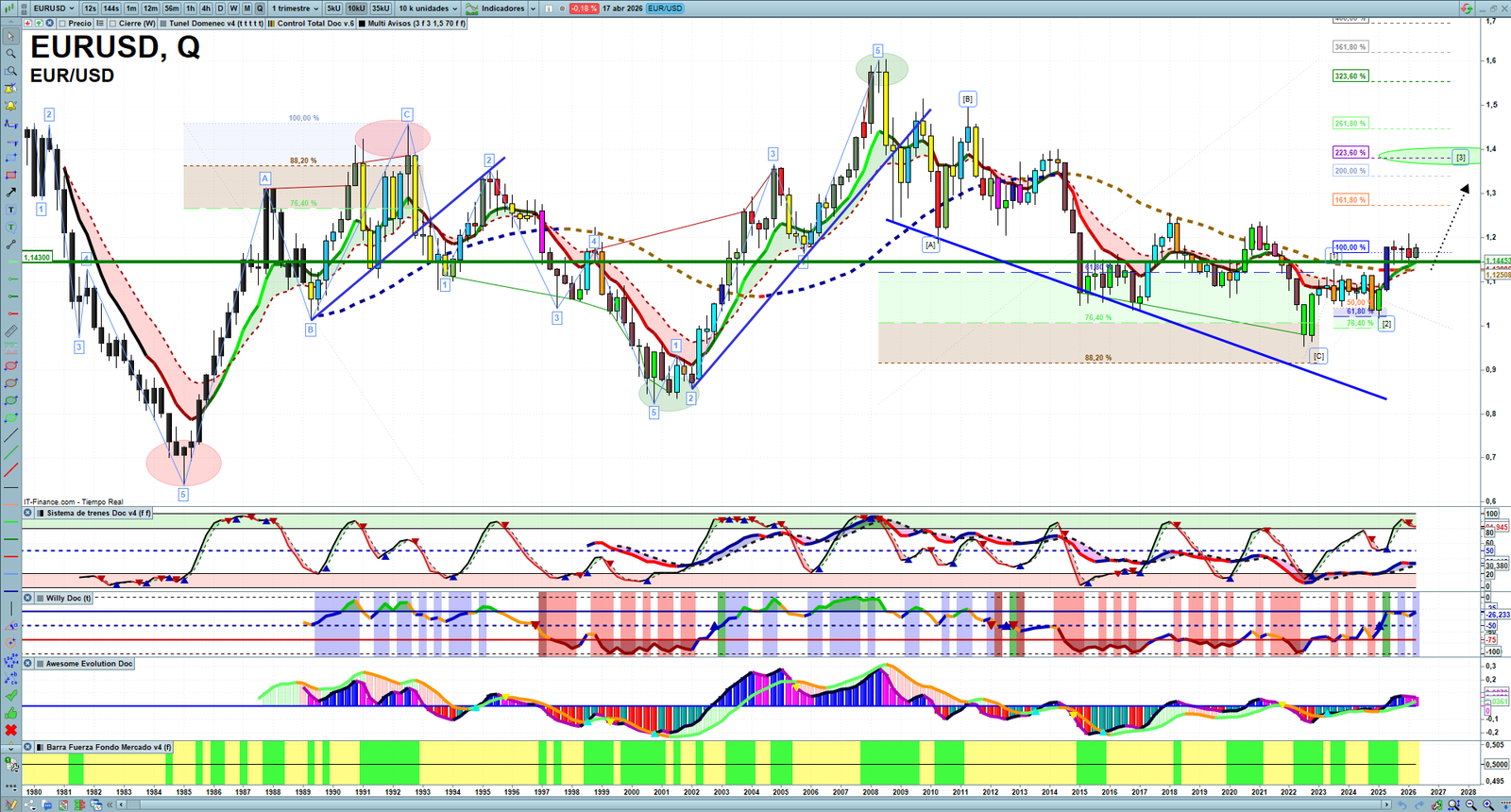Select the 56m timeframe
This screenshot has height=812, width=1511.
tap(172, 8)
